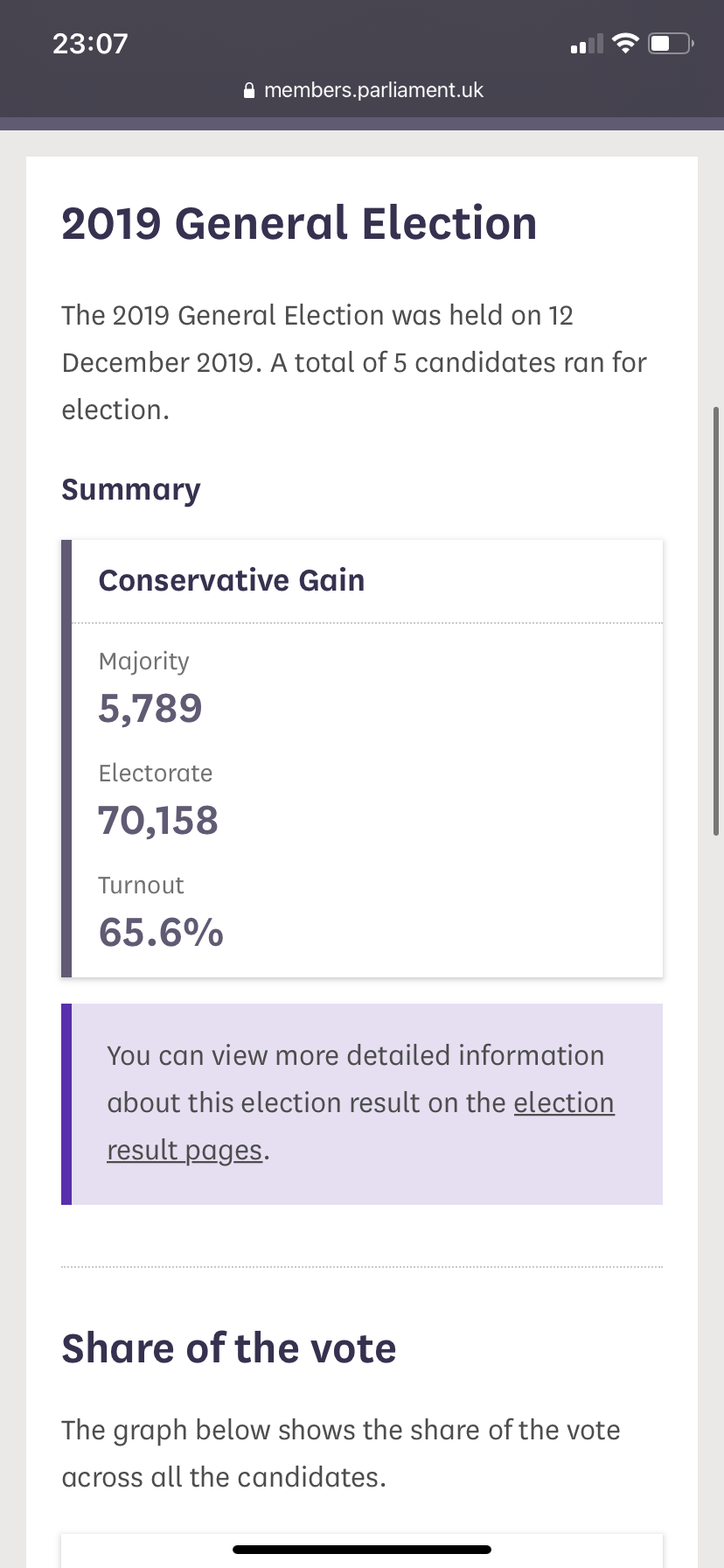This screenshot has width=724, height=1568.
Task: Click the Summary subheading
Action: point(131,490)
